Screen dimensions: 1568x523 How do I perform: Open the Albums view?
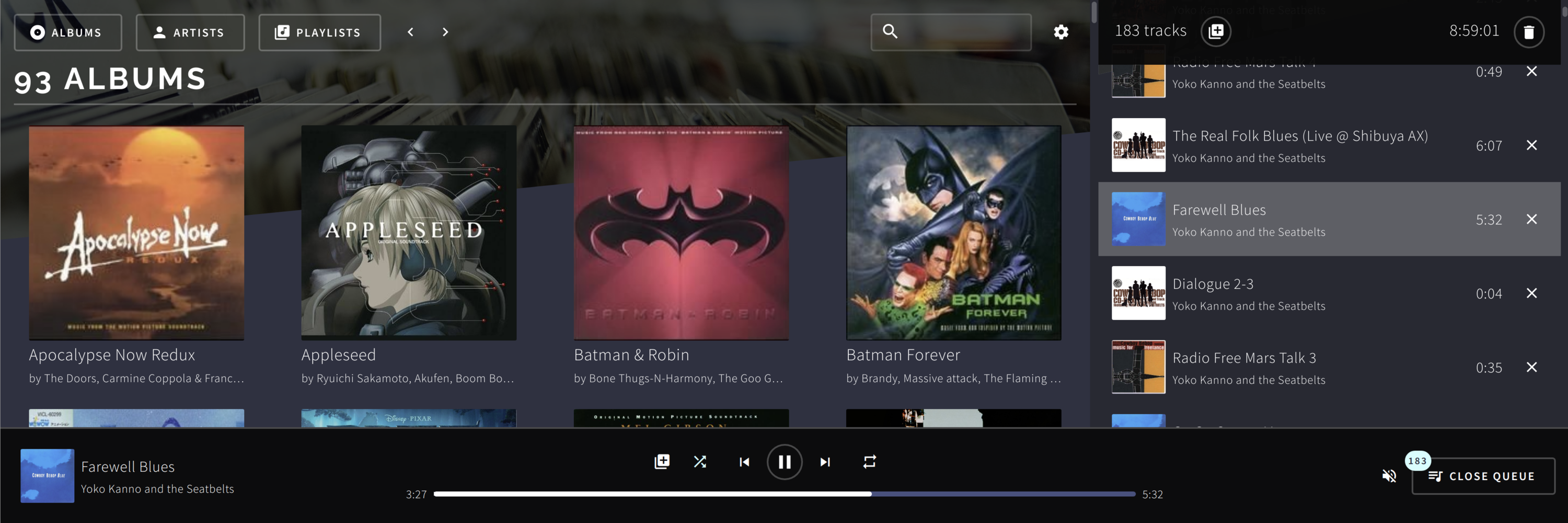click(67, 32)
